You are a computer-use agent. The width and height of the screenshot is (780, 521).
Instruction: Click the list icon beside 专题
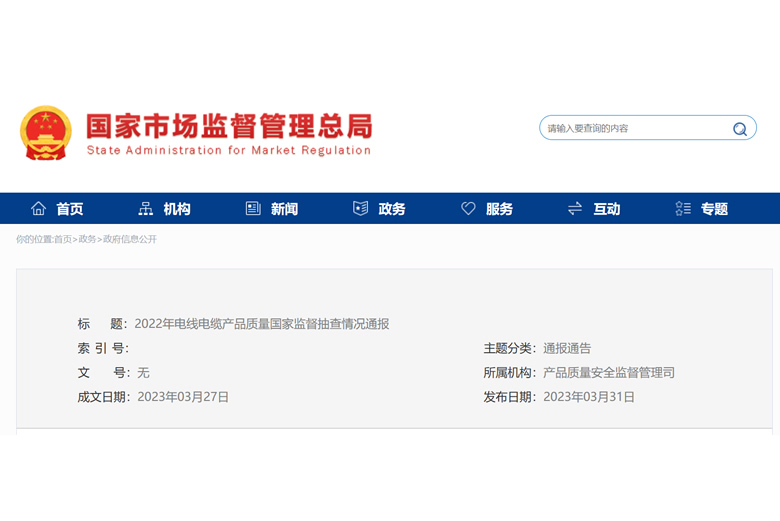click(683, 208)
